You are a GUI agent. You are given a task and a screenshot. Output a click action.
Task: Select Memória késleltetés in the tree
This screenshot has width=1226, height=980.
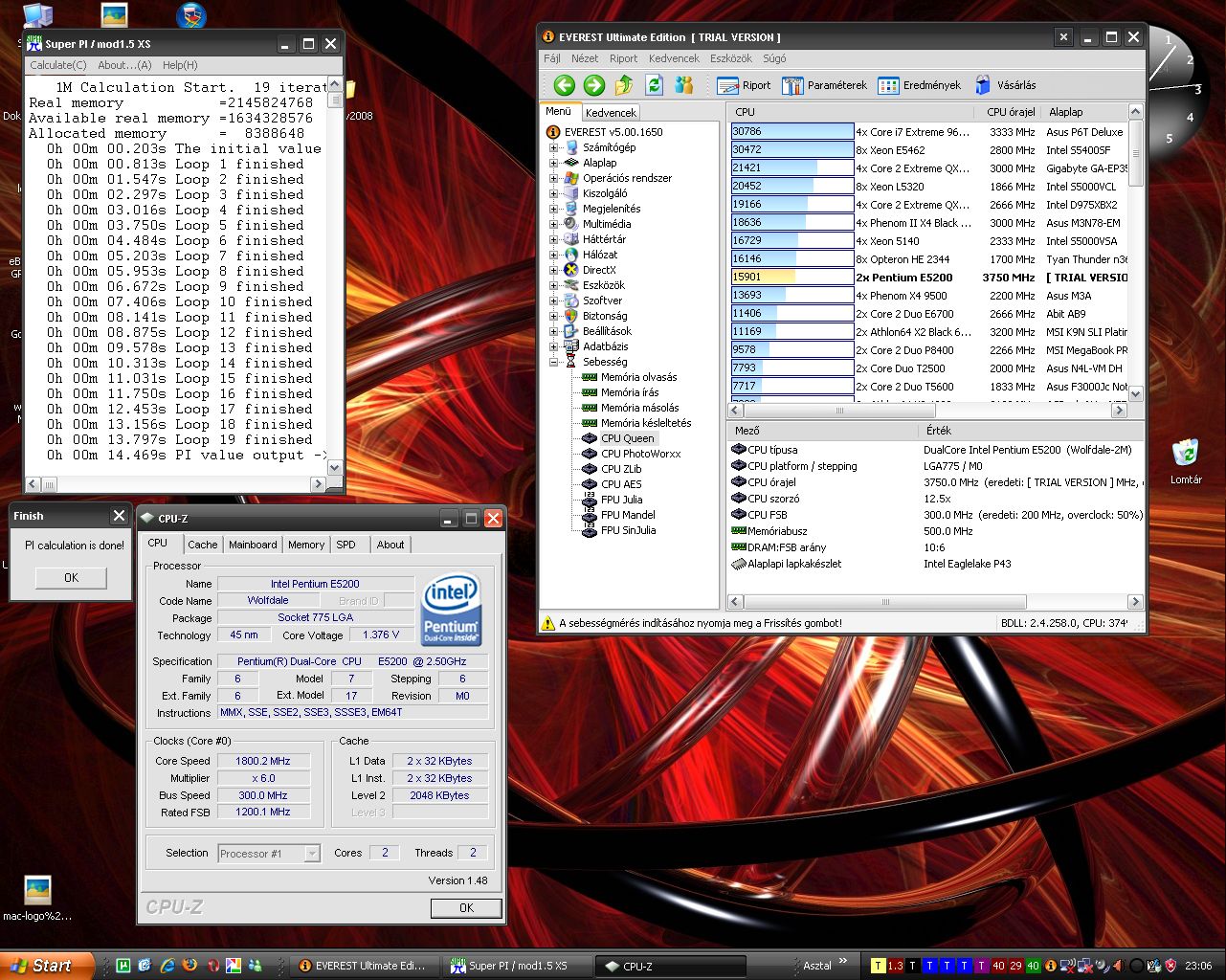(636, 423)
